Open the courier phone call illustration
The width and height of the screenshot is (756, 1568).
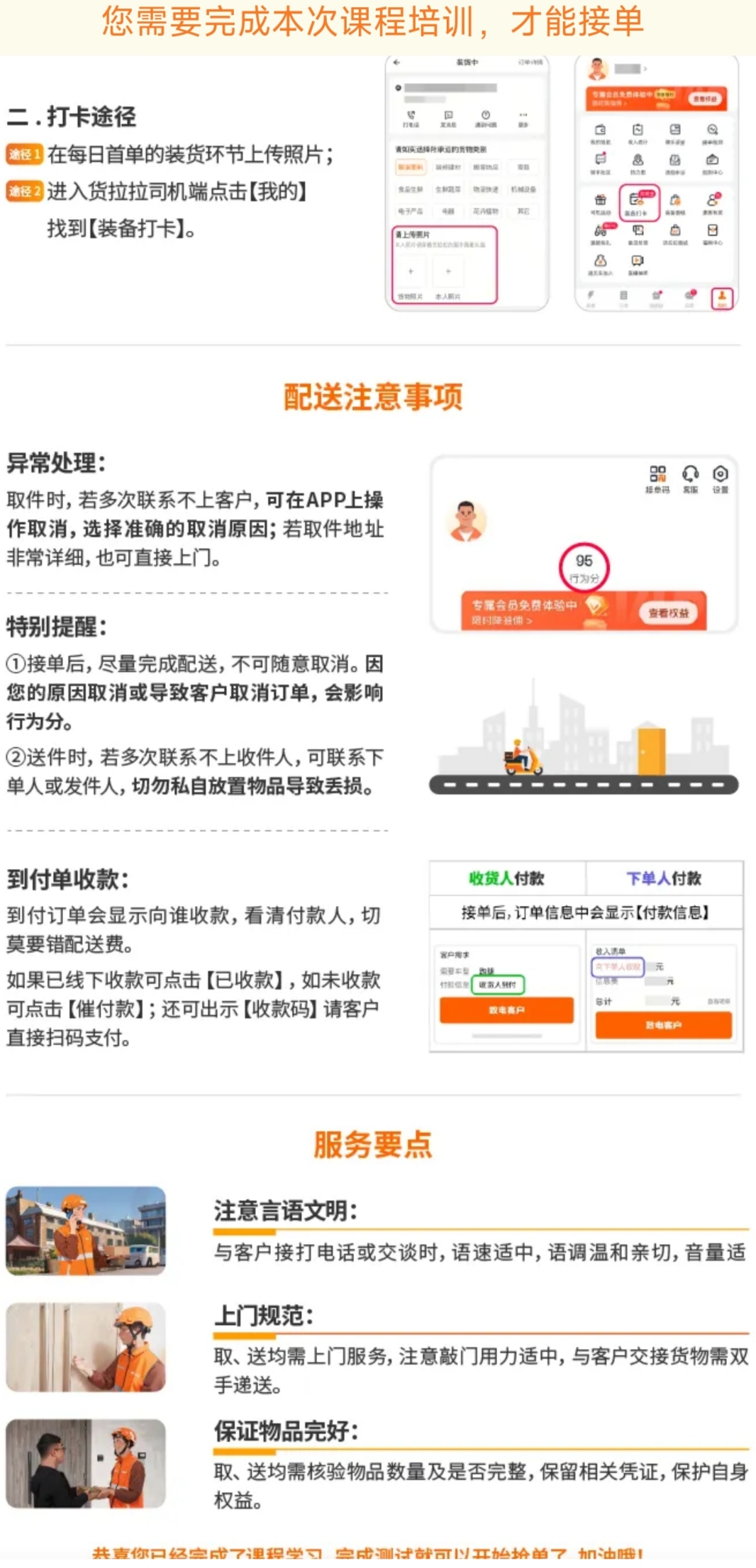86,1231
